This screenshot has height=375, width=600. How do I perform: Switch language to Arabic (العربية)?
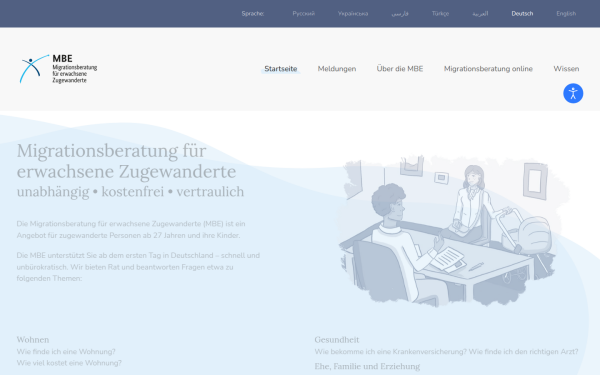480,14
